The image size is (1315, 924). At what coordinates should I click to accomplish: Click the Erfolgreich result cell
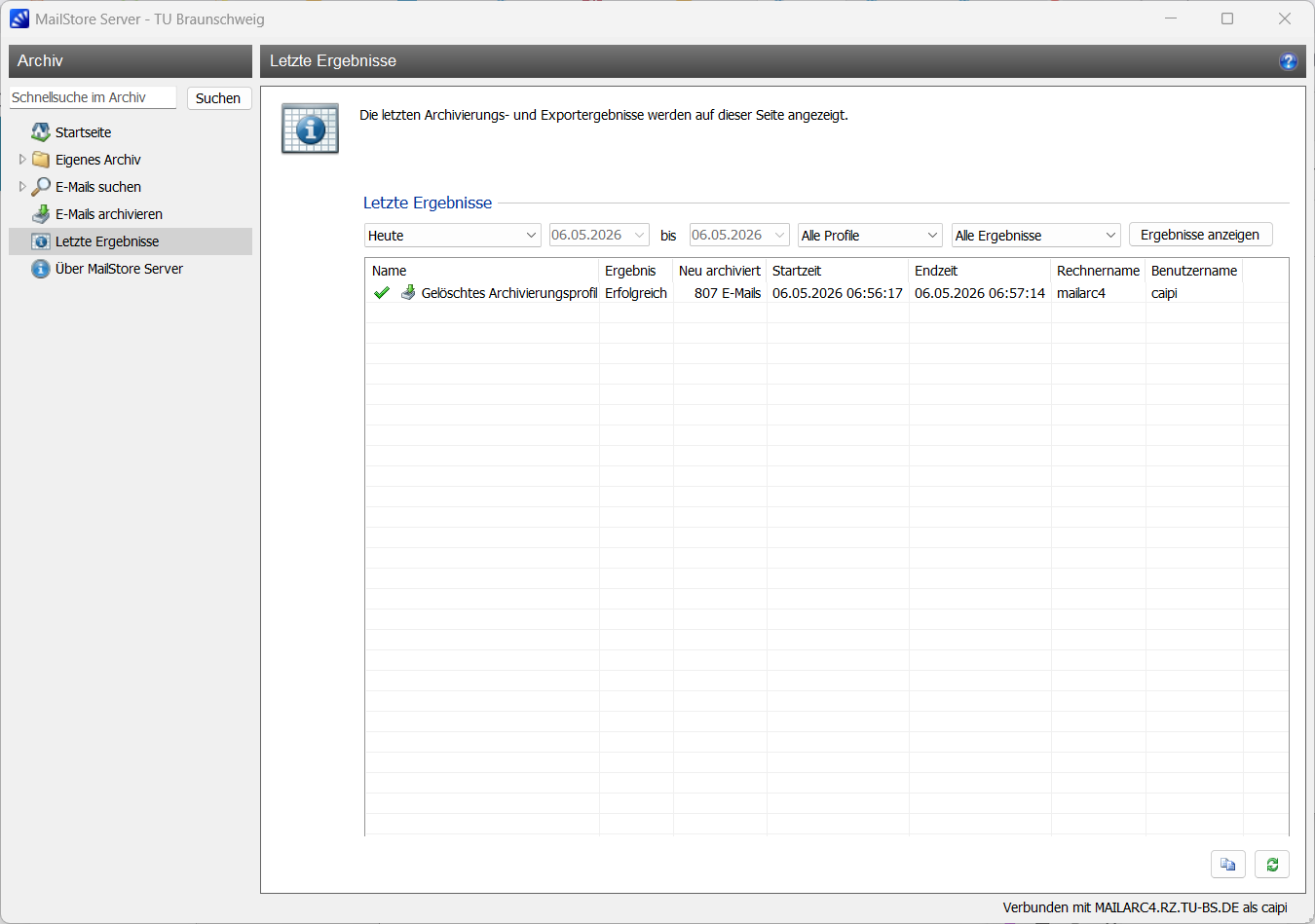click(636, 293)
